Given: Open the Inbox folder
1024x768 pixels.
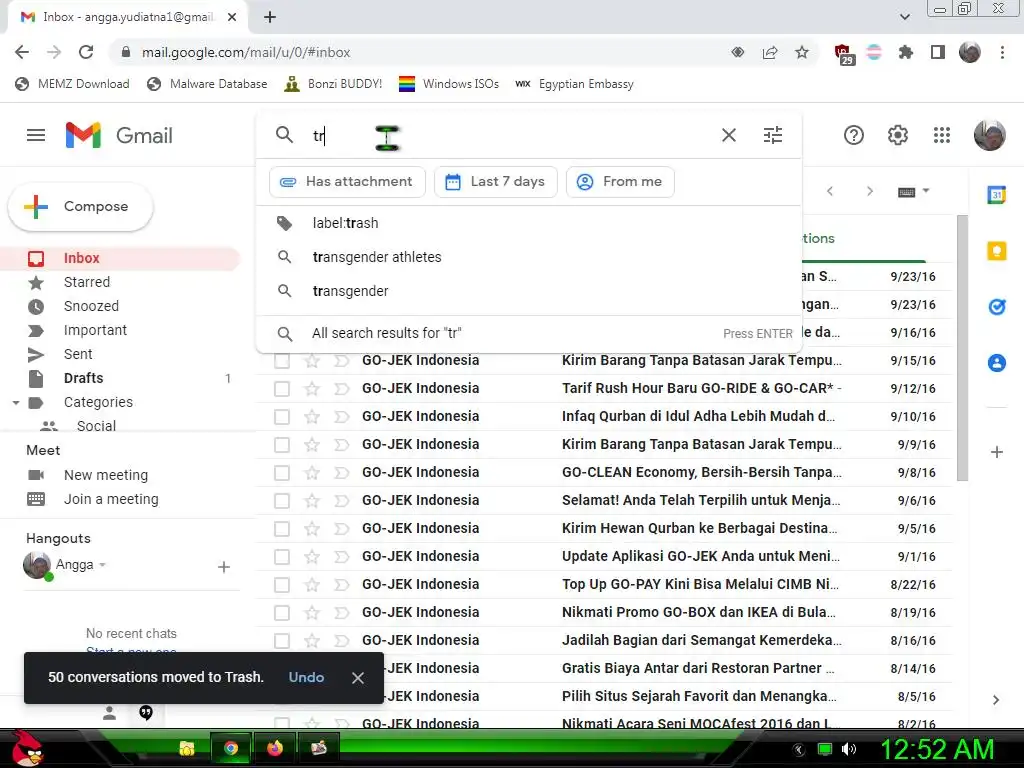Looking at the screenshot, I should click(x=121, y=258).
